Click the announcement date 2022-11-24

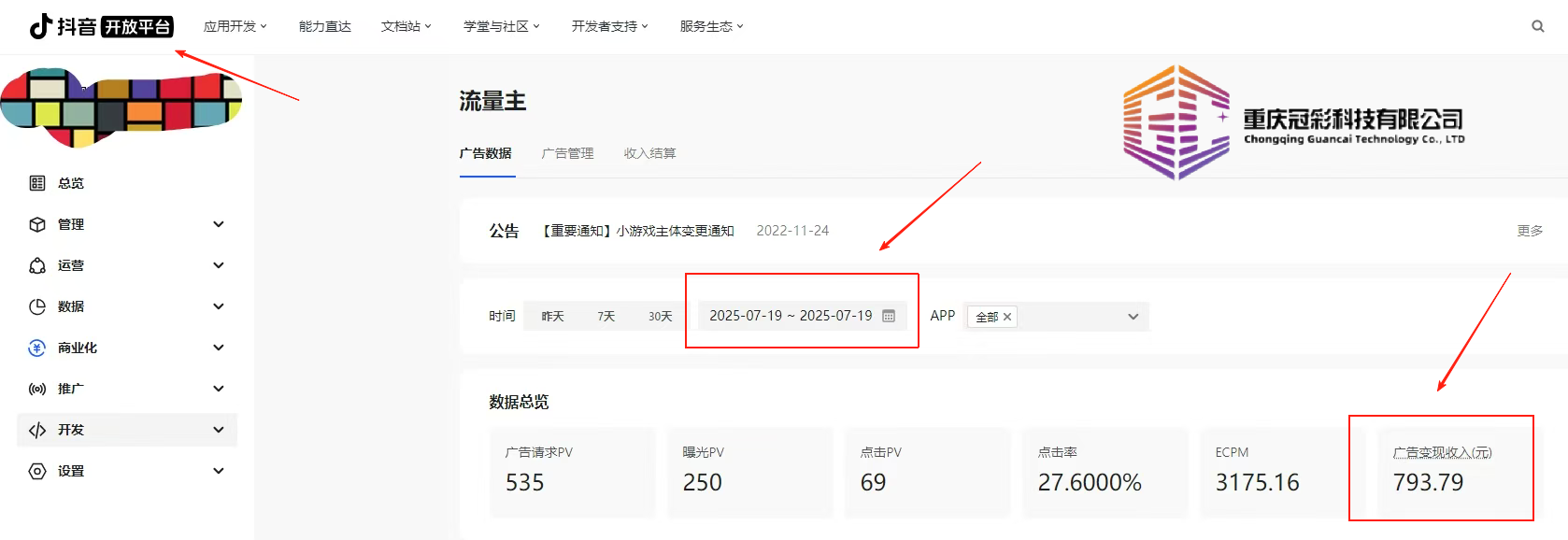tap(792, 231)
